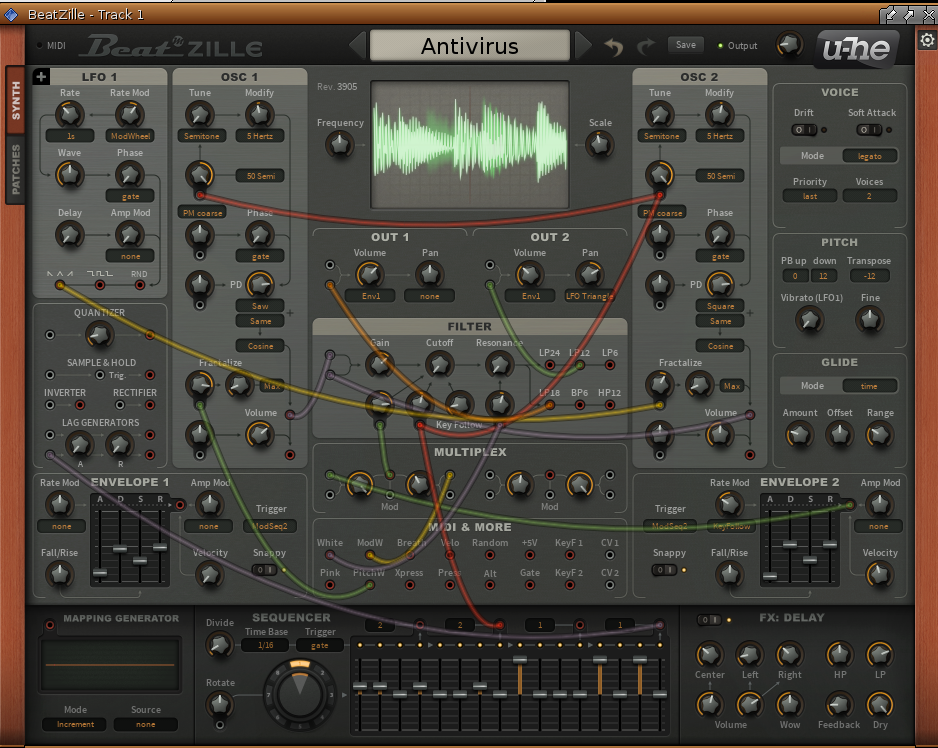Toggle the Soft Attack switch

[x=869, y=130]
